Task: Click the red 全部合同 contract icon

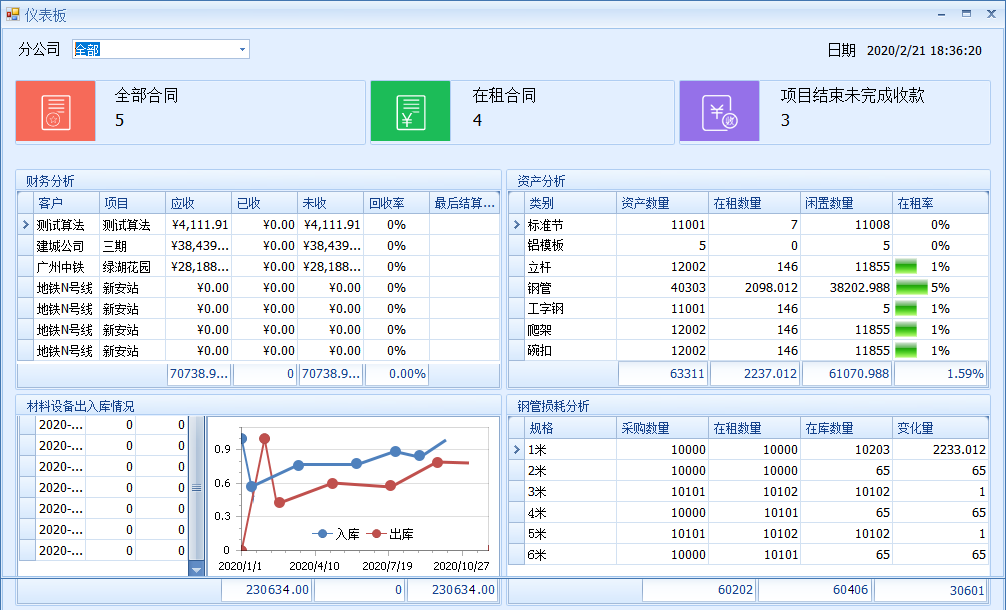Action: [55, 111]
